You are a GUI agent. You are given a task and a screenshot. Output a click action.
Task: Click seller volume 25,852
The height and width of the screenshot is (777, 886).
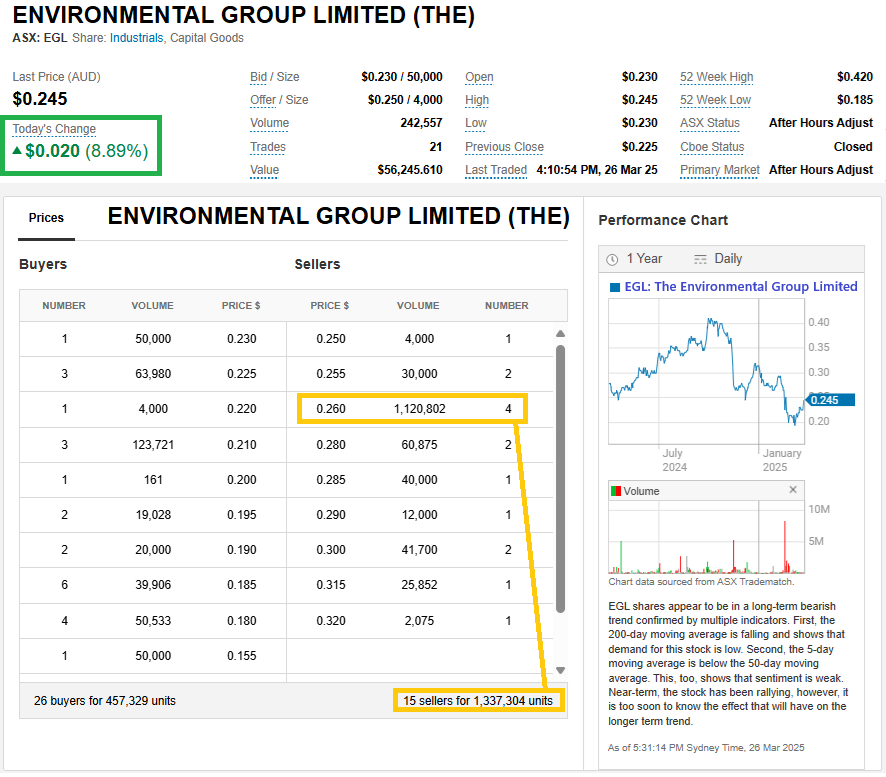pos(419,585)
